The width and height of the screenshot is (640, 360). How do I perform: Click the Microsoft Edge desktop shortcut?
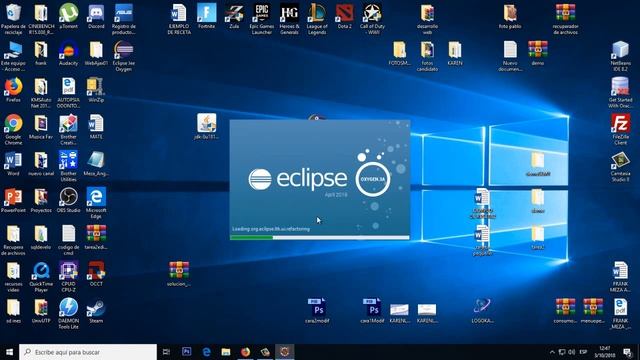coord(96,203)
